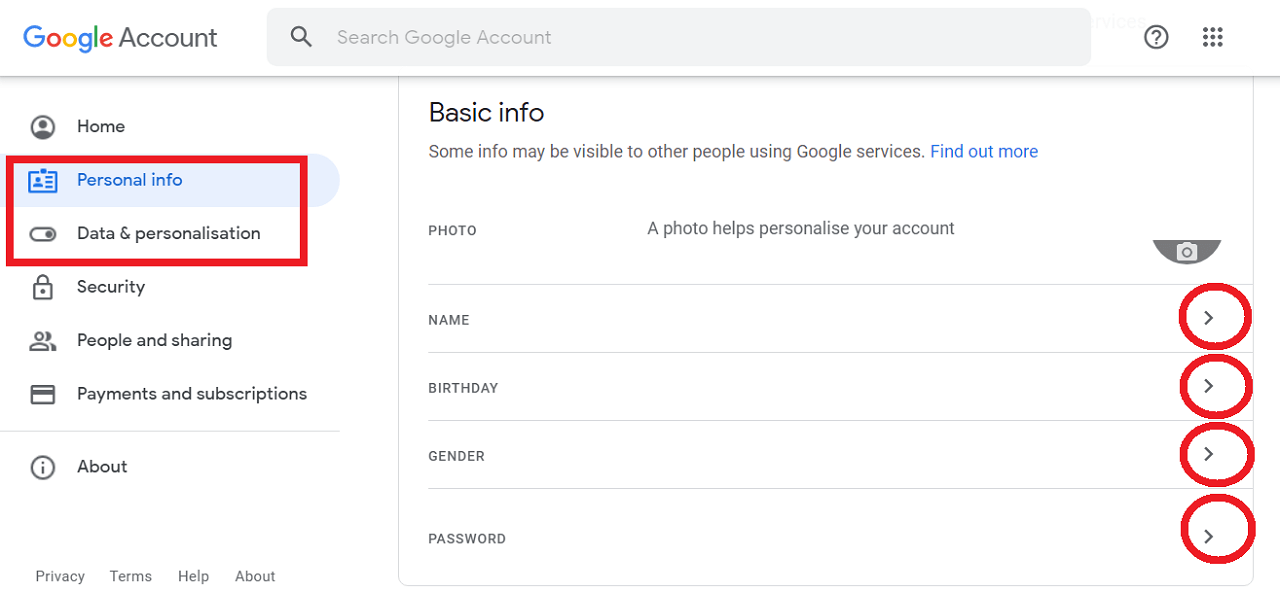This screenshot has height=592, width=1280.
Task: Expand the NAME row chevron
Action: [1208, 318]
